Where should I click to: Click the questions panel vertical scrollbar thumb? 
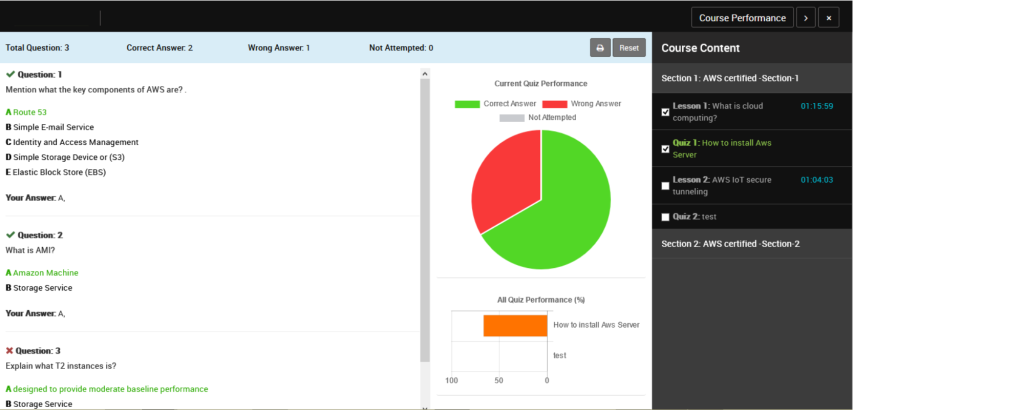(424, 220)
